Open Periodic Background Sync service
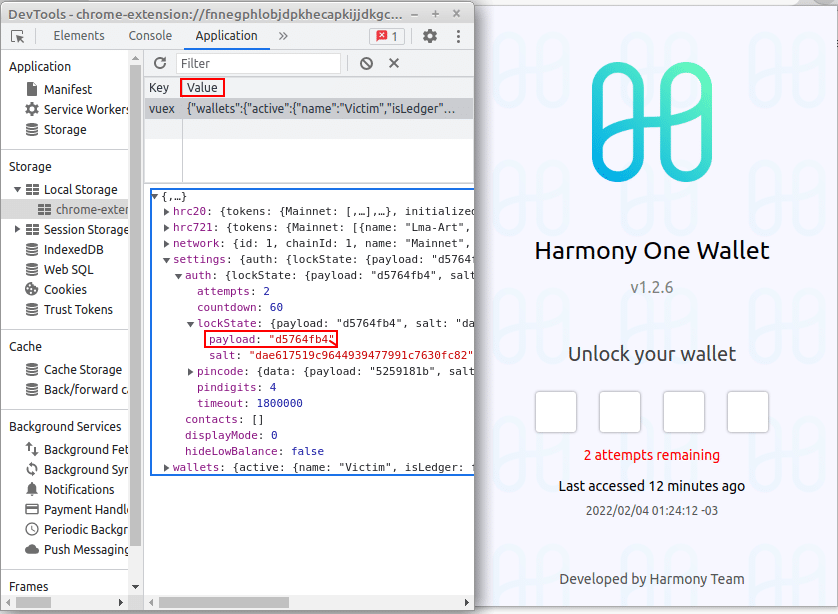This screenshot has width=838, height=614. (77, 530)
